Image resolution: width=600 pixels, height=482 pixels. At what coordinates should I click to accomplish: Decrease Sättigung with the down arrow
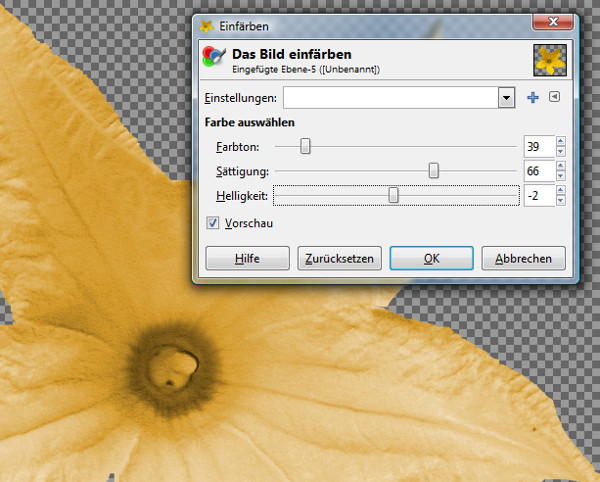[561, 176]
